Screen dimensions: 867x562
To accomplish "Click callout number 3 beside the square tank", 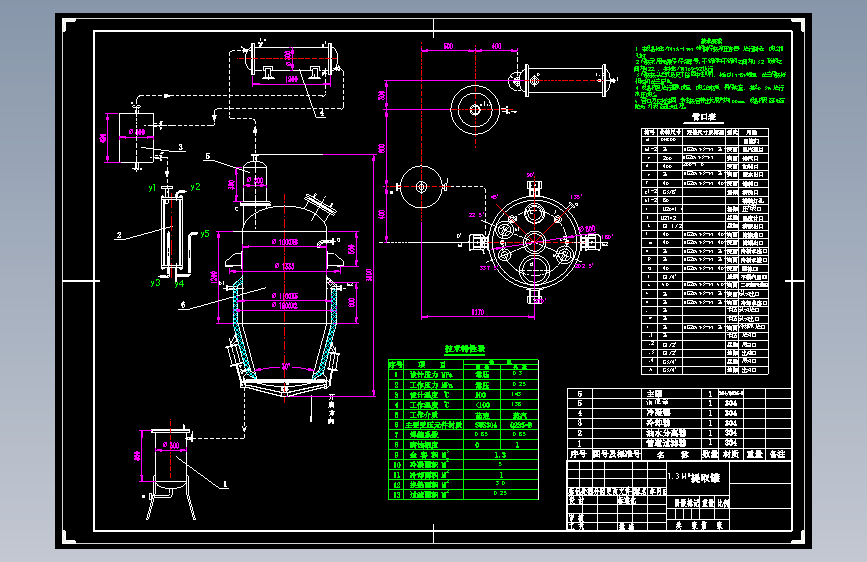I will pyautogui.click(x=180, y=147).
